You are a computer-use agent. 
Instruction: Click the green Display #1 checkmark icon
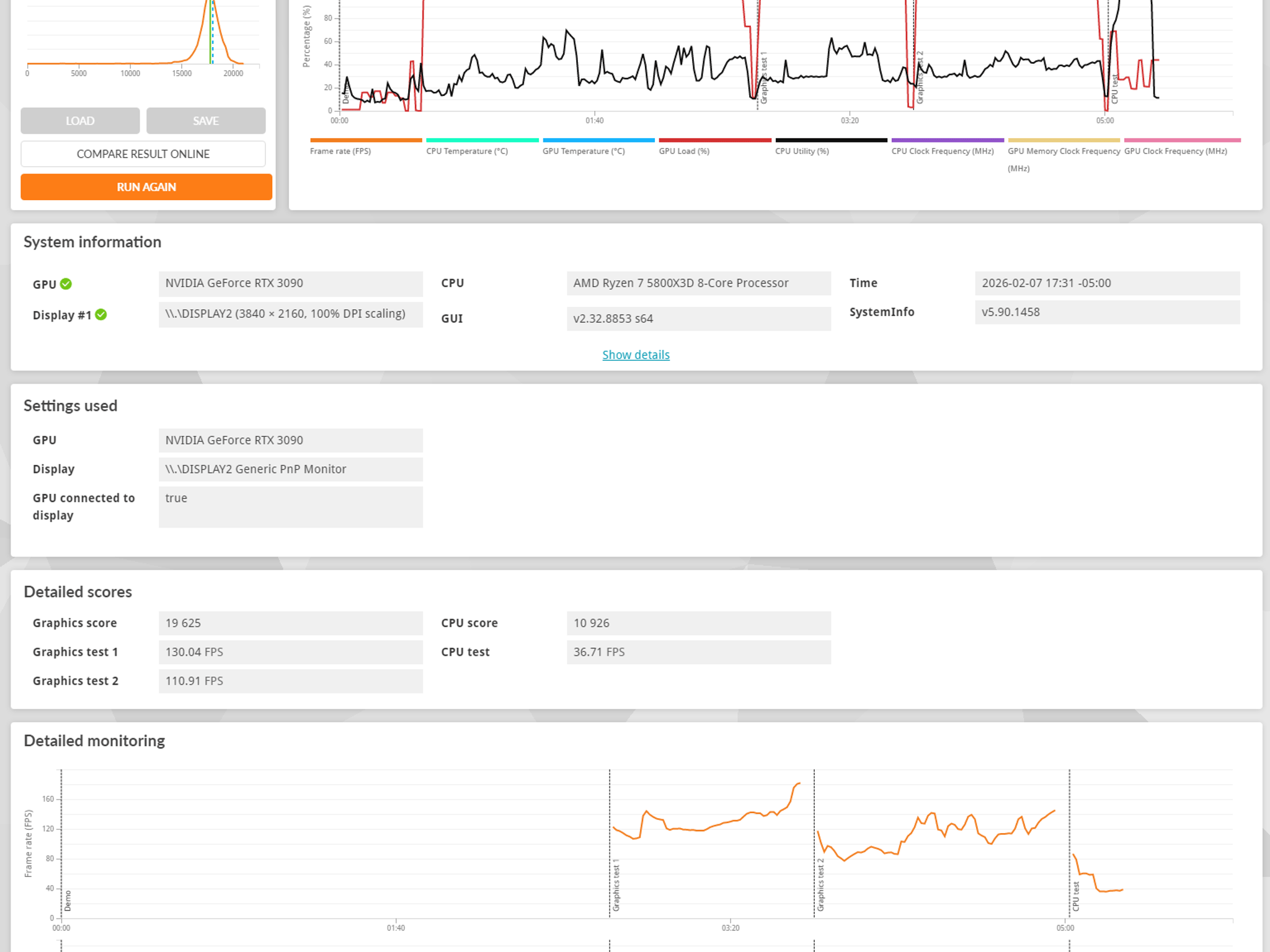coord(101,315)
